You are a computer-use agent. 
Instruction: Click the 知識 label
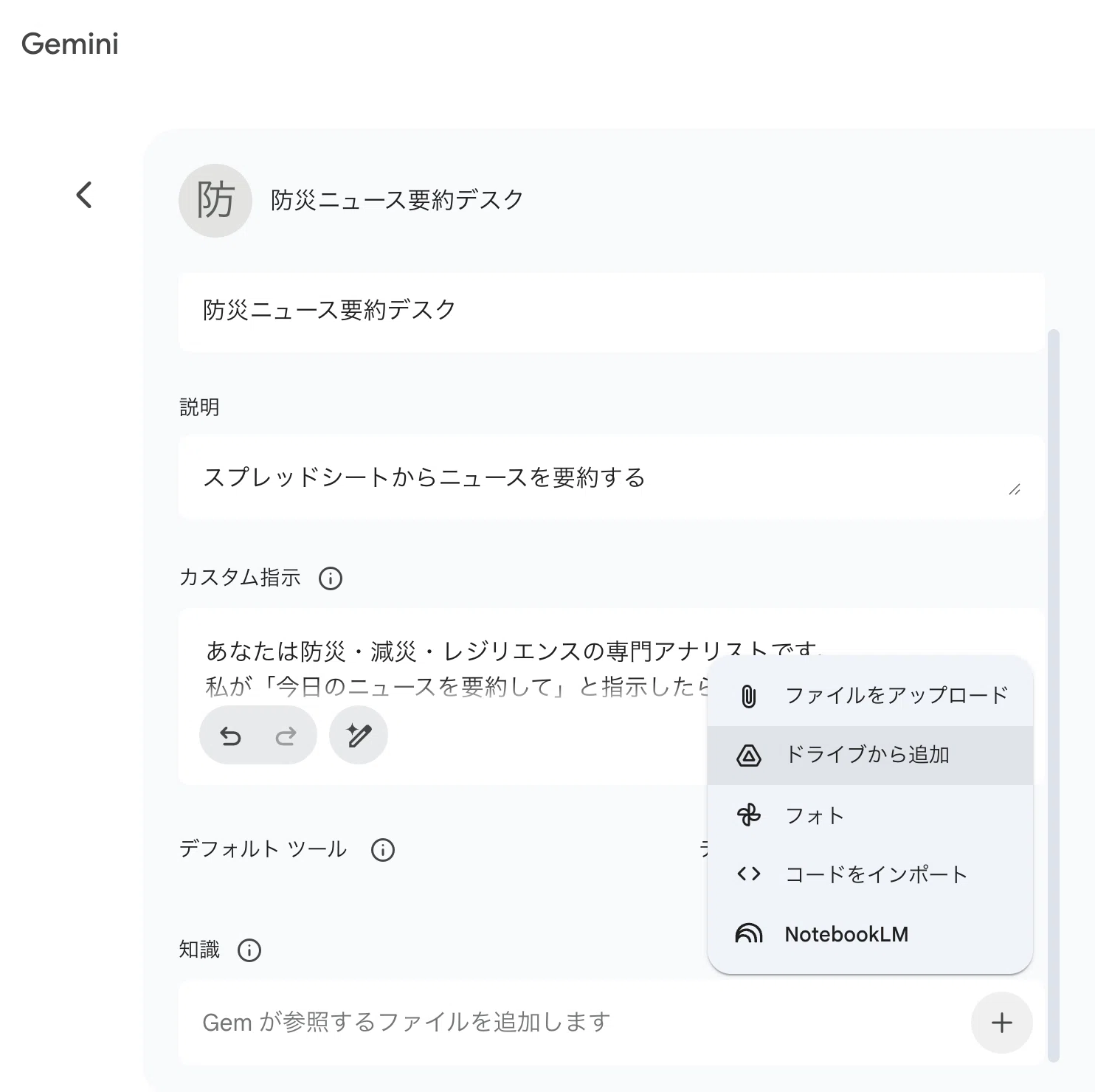point(199,950)
